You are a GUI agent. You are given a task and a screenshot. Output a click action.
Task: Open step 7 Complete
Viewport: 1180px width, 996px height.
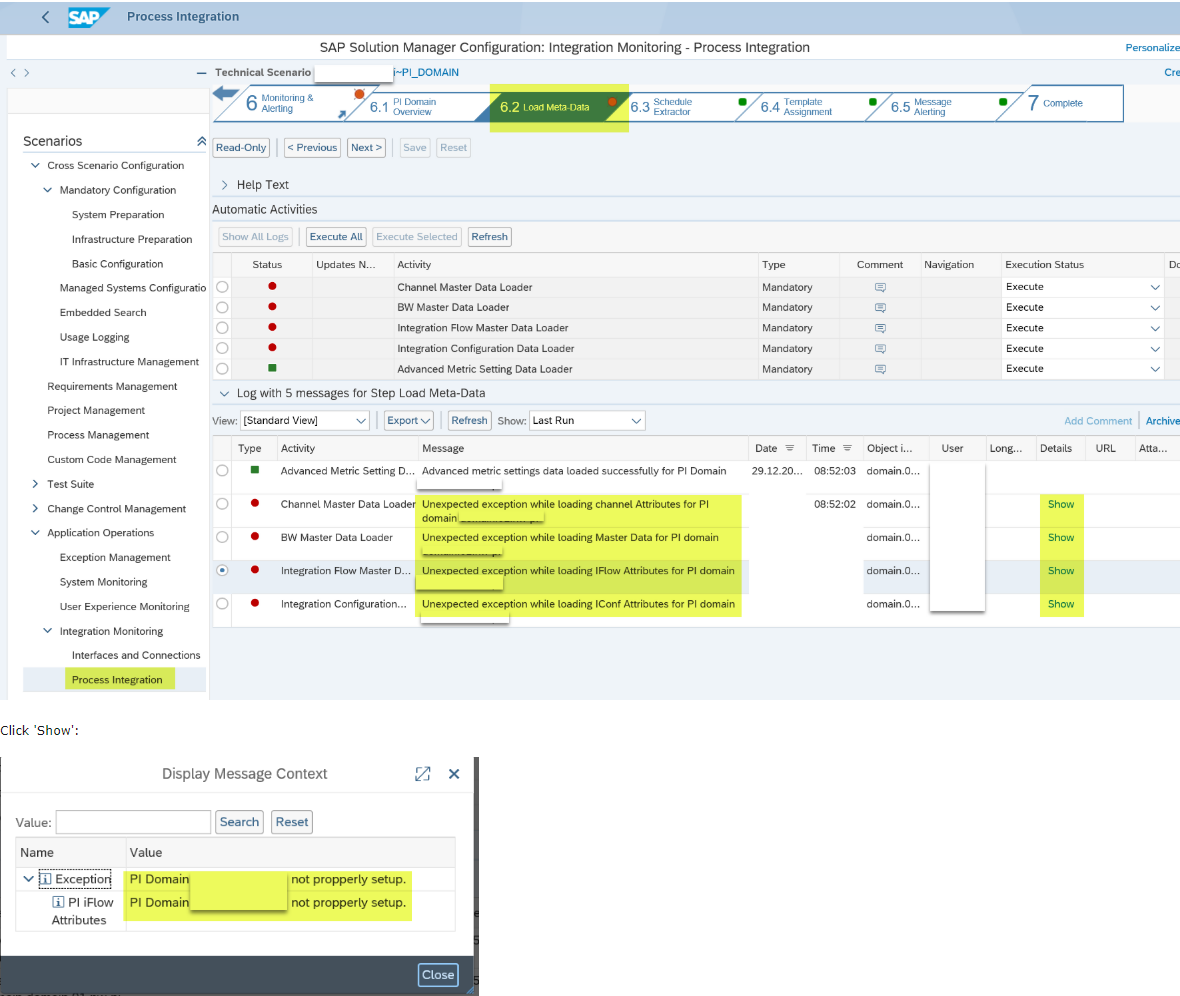[1055, 103]
